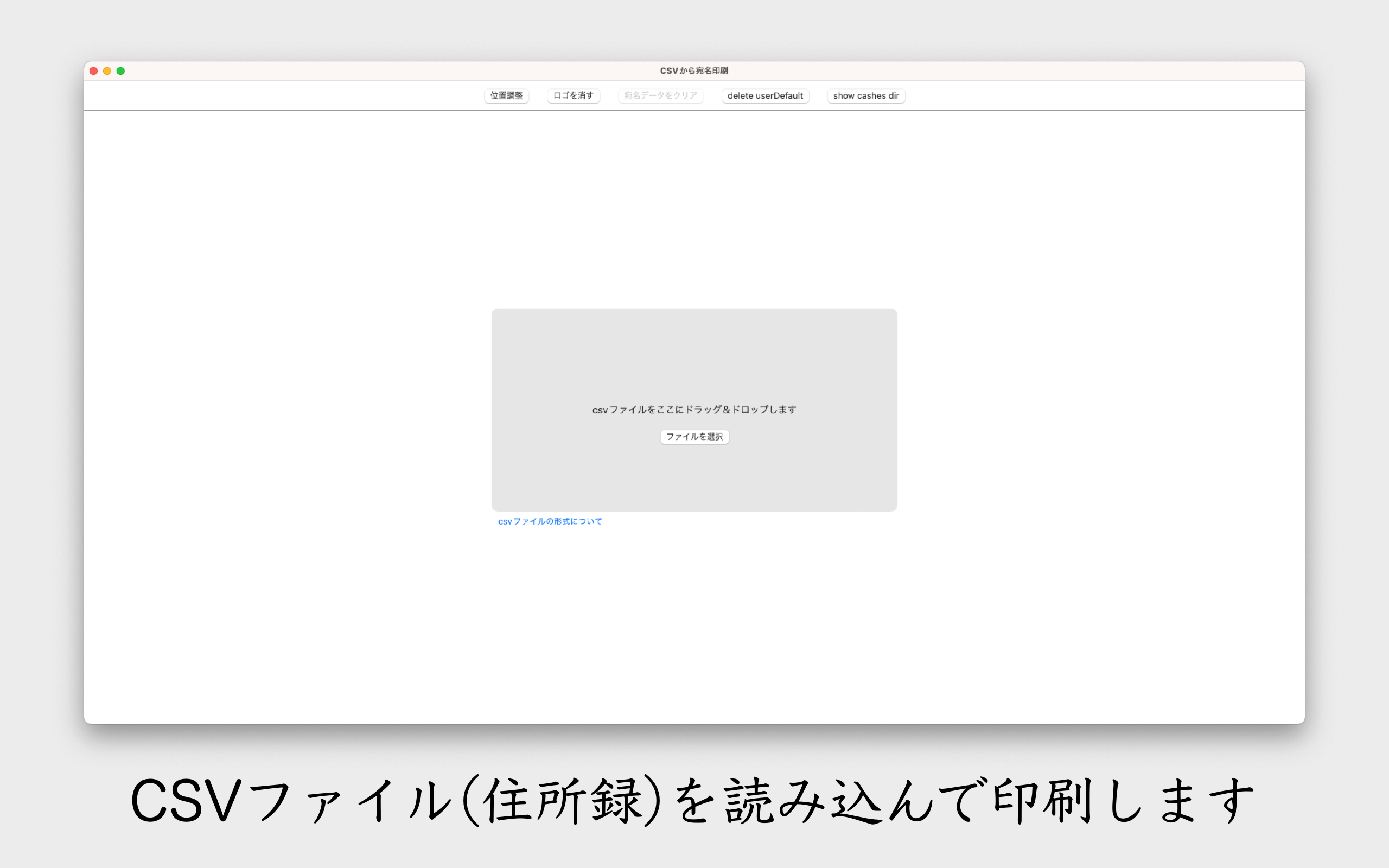Close the window with the red button
This screenshot has width=1389, height=868.
pos(93,71)
